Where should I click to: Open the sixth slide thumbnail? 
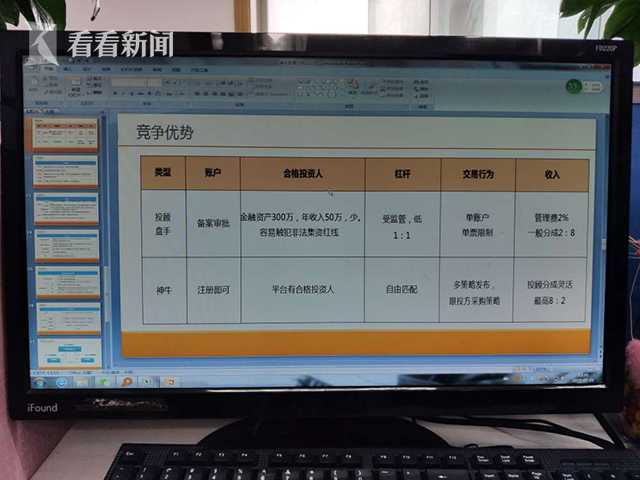coord(69,318)
